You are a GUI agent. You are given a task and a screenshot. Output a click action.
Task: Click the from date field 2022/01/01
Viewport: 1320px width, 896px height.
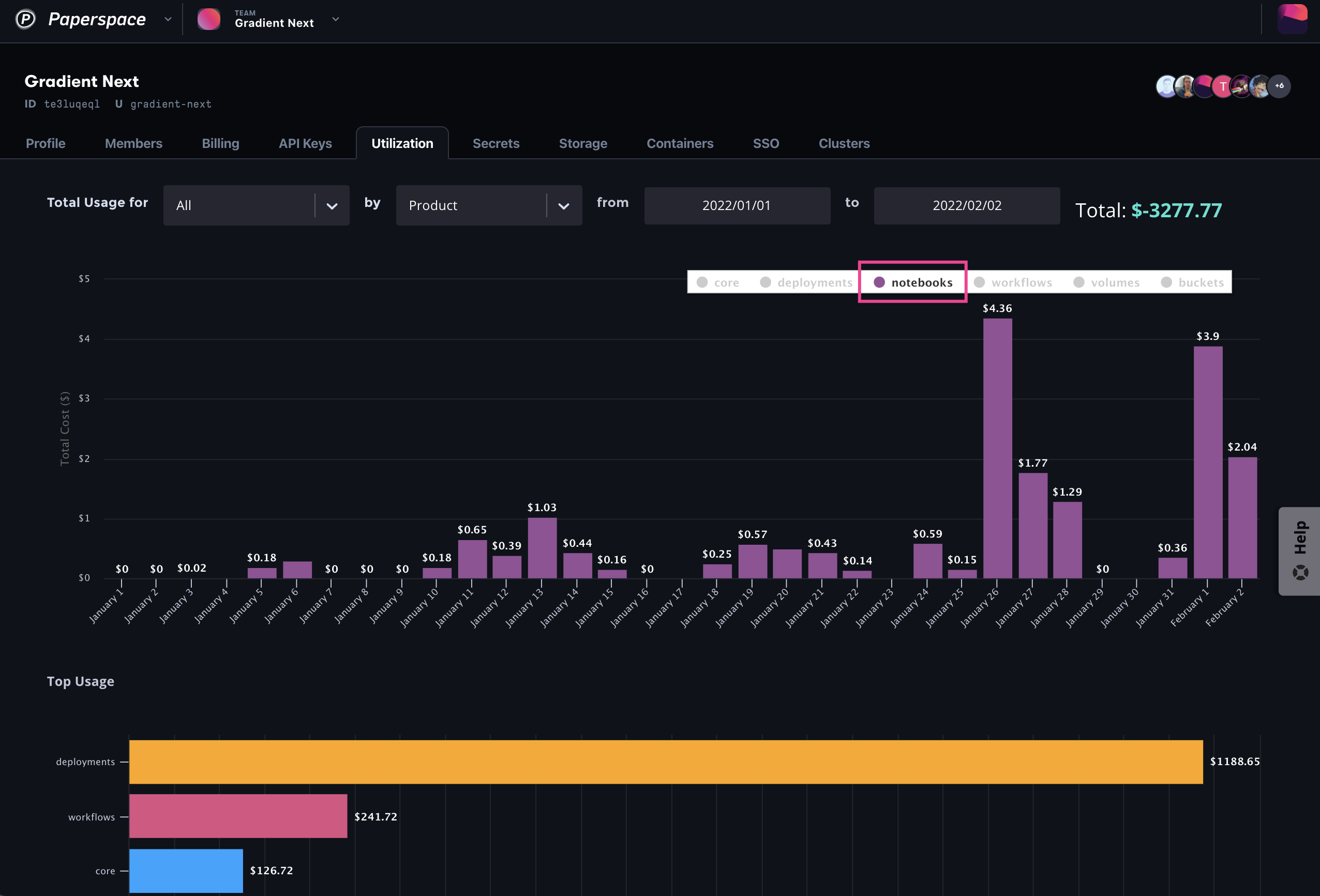point(737,205)
